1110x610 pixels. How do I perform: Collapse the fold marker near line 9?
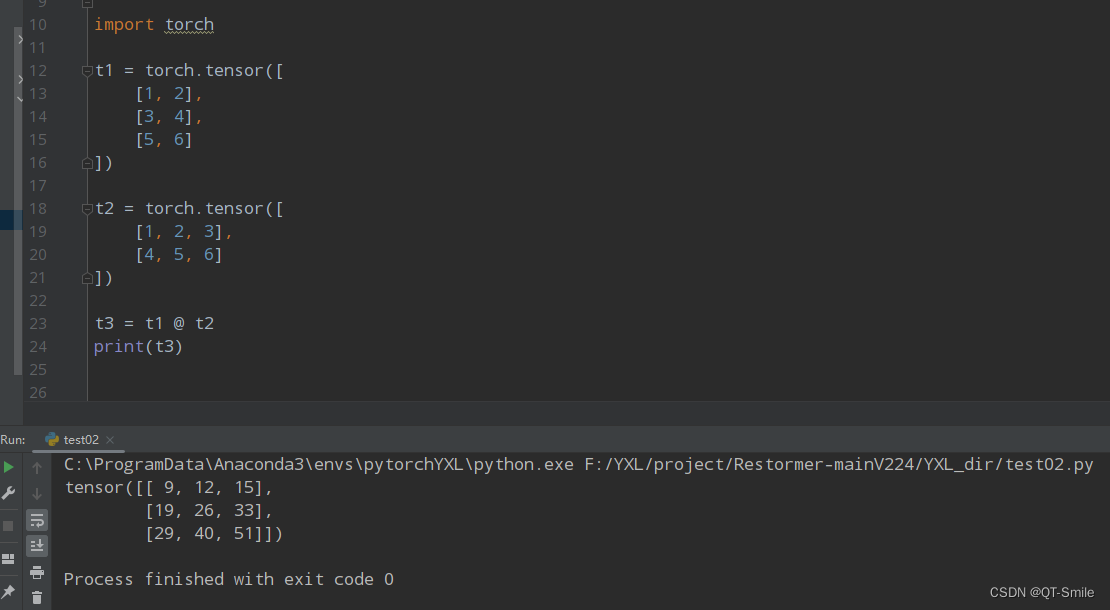[x=87, y=4]
